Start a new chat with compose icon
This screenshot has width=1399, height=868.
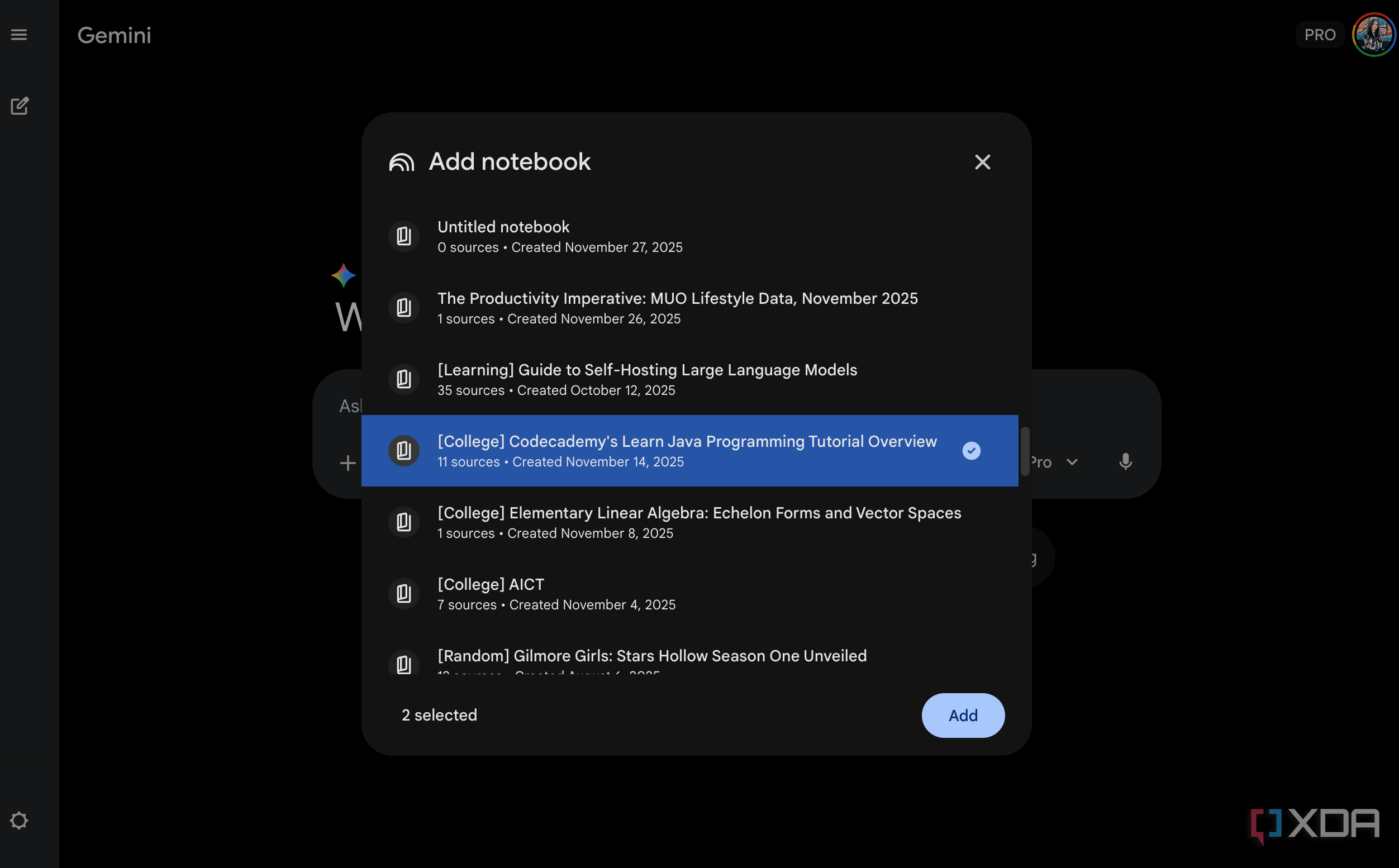click(x=20, y=106)
